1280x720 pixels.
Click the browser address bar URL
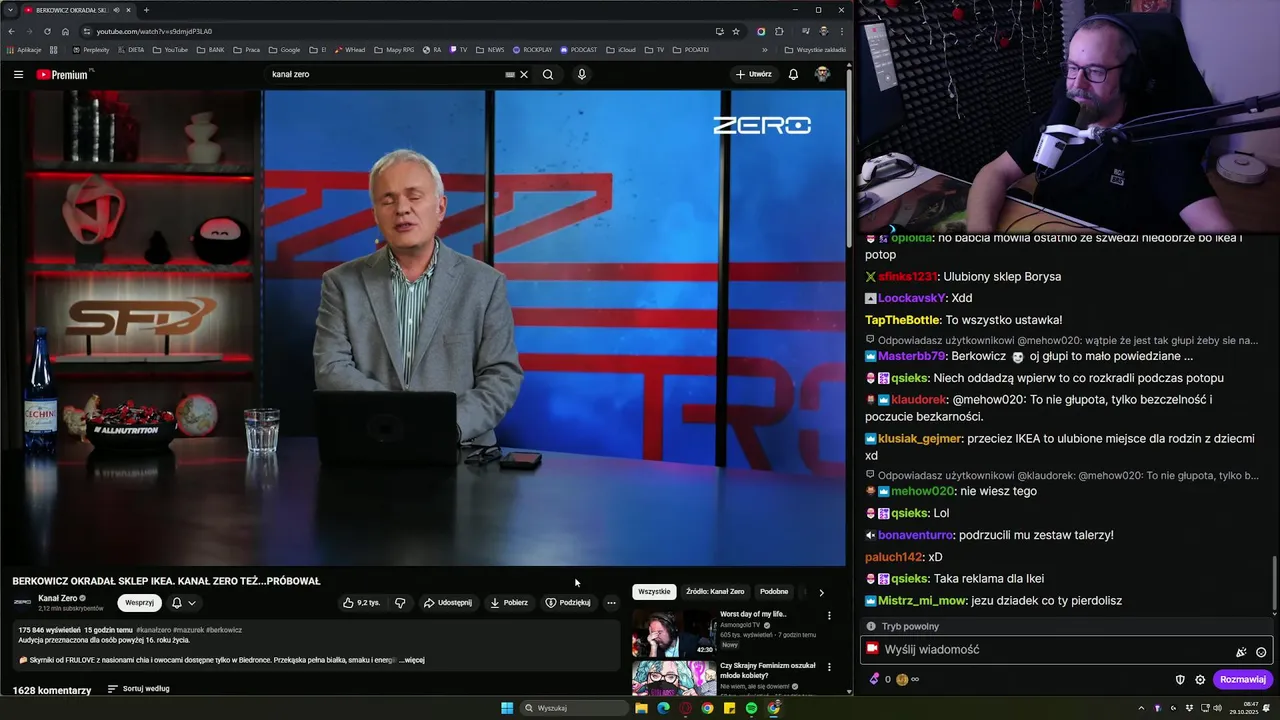point(154,31)
